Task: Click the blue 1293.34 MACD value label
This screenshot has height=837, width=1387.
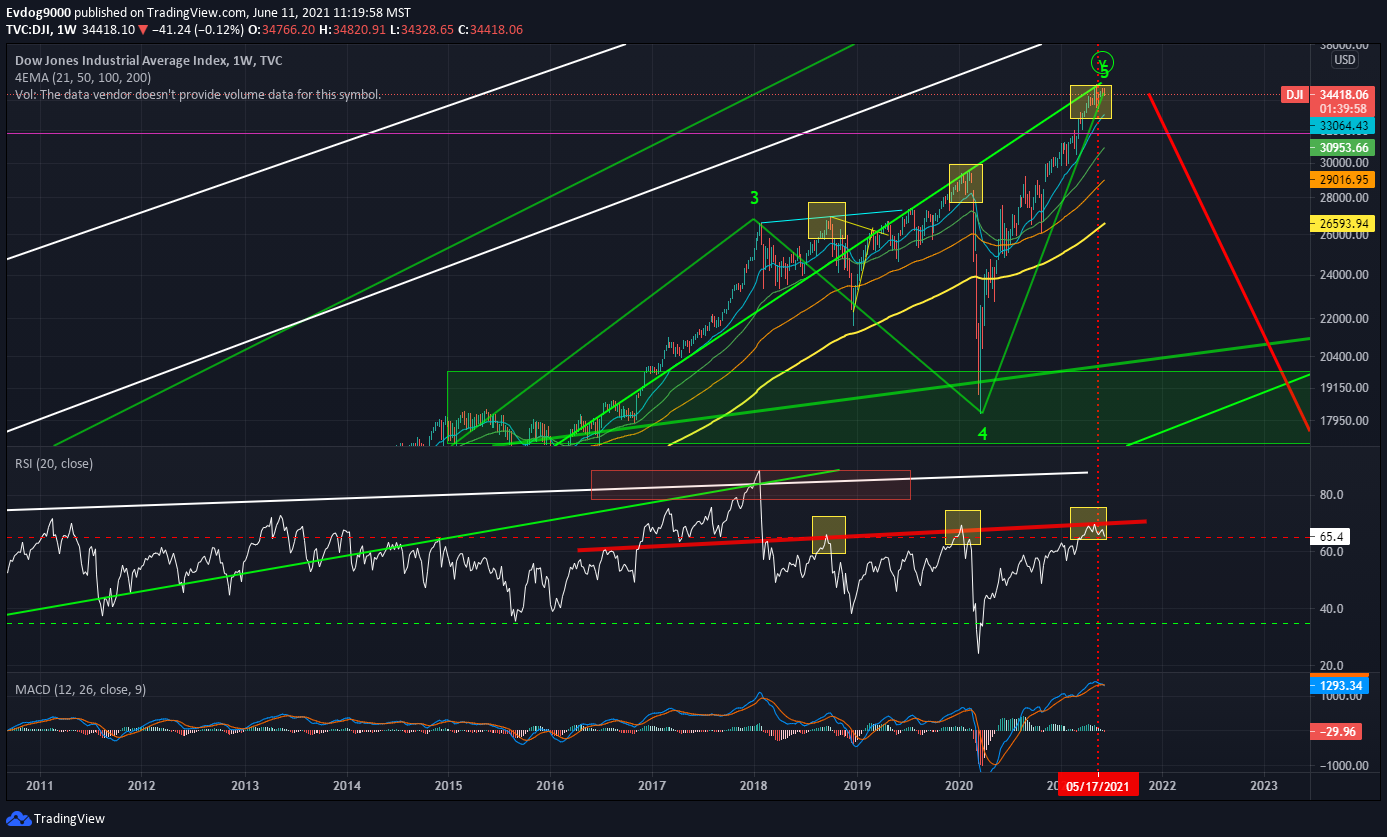Action: pos(1342,687)
